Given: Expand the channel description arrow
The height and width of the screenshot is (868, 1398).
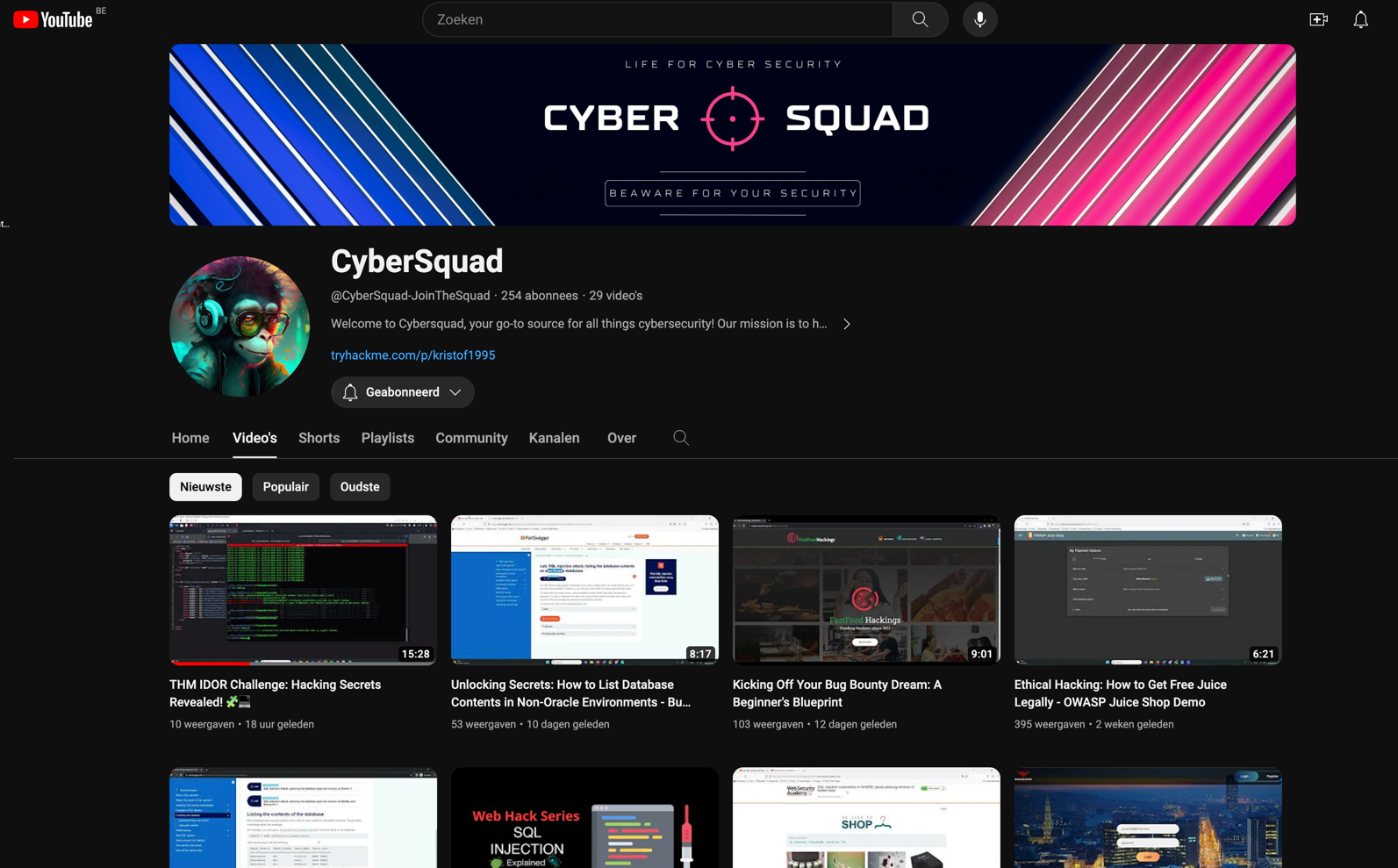Looking at the screenshot, I should (x=847, y=324).
